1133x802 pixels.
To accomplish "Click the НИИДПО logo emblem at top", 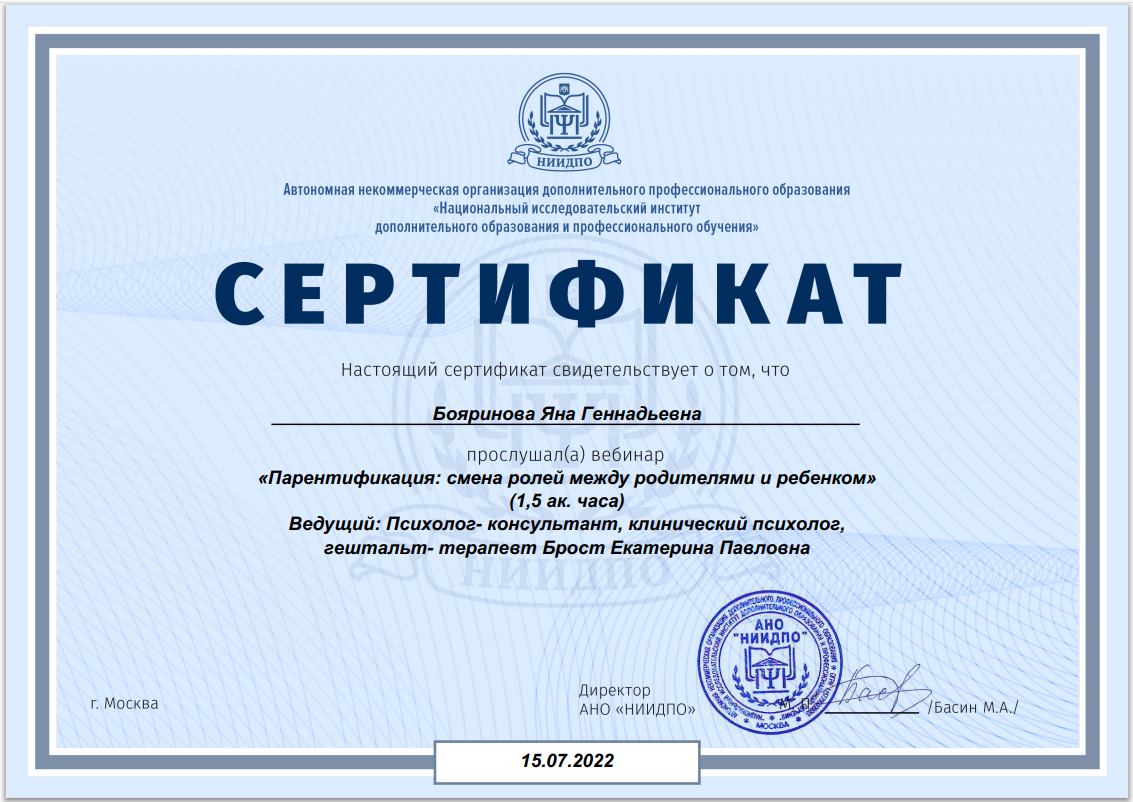I will coord(564,121).
